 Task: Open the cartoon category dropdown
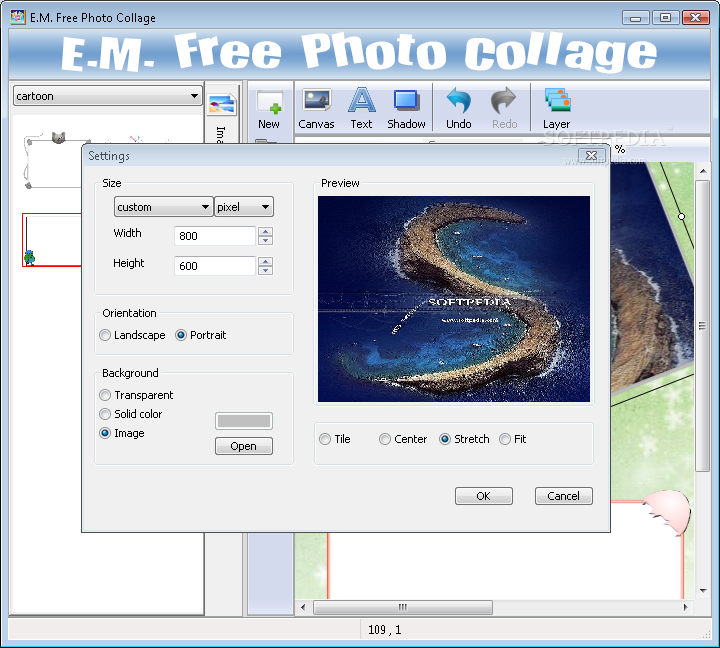tap(108, 96)
